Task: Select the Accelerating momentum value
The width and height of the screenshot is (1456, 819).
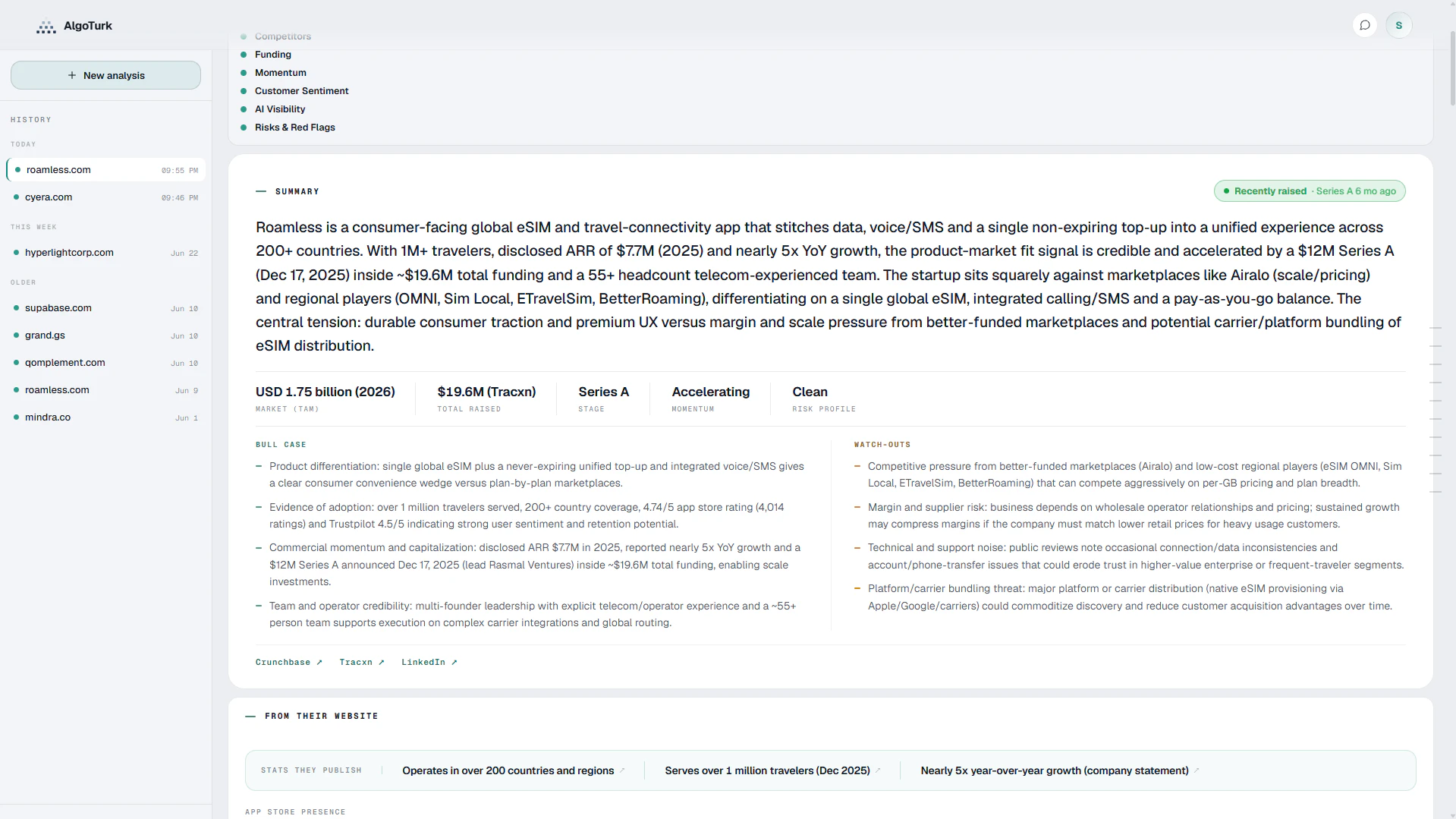Action: 710,392
